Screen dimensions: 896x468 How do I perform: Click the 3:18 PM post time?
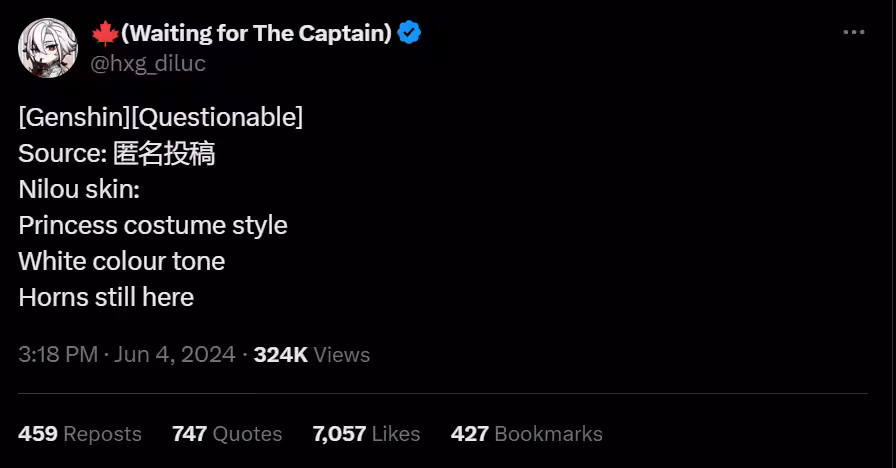click(x=57, y=355)
